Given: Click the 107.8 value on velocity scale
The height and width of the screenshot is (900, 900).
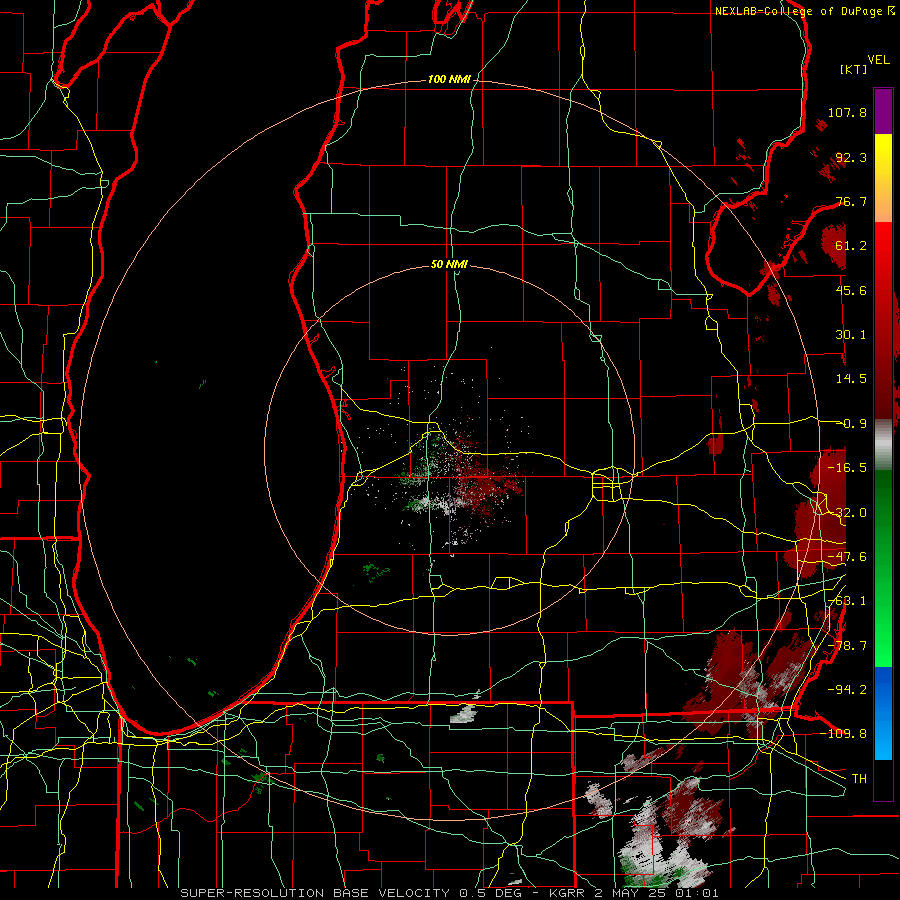Looking at the screenshot, I should pos(847,112).
